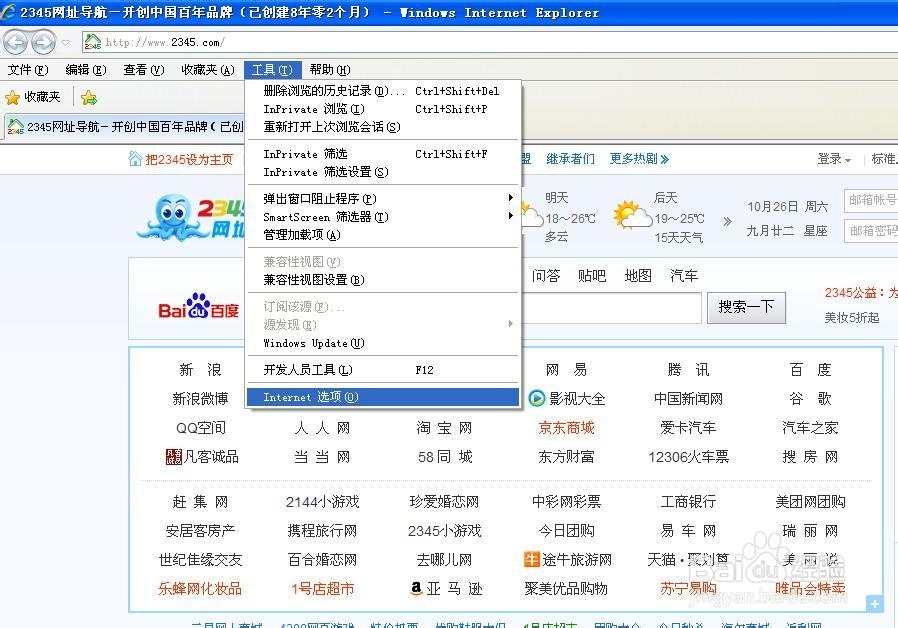Open 新浪微博 link
898x628 pixels.
pos(200,398)
